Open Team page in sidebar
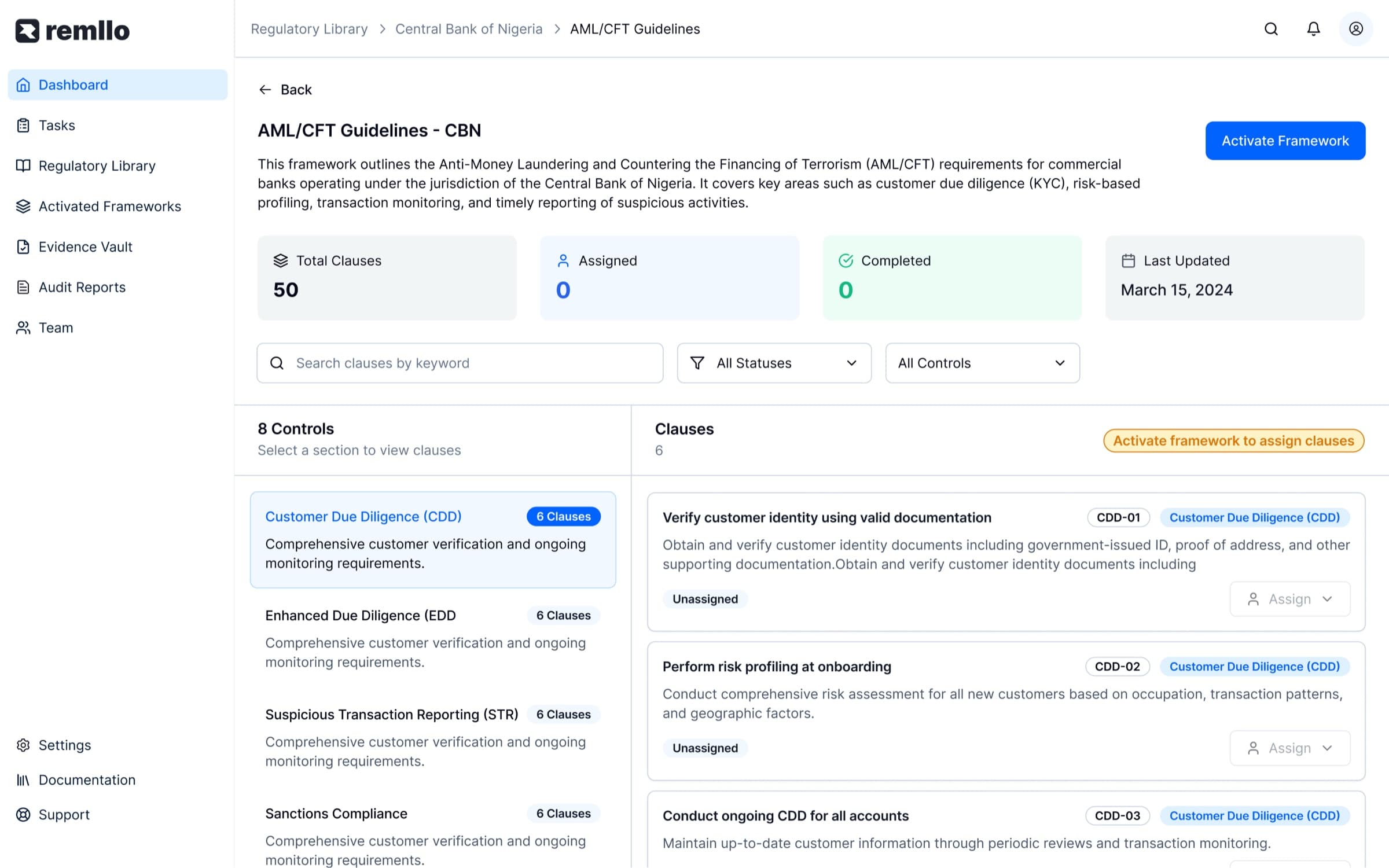 tap(117, 328)
